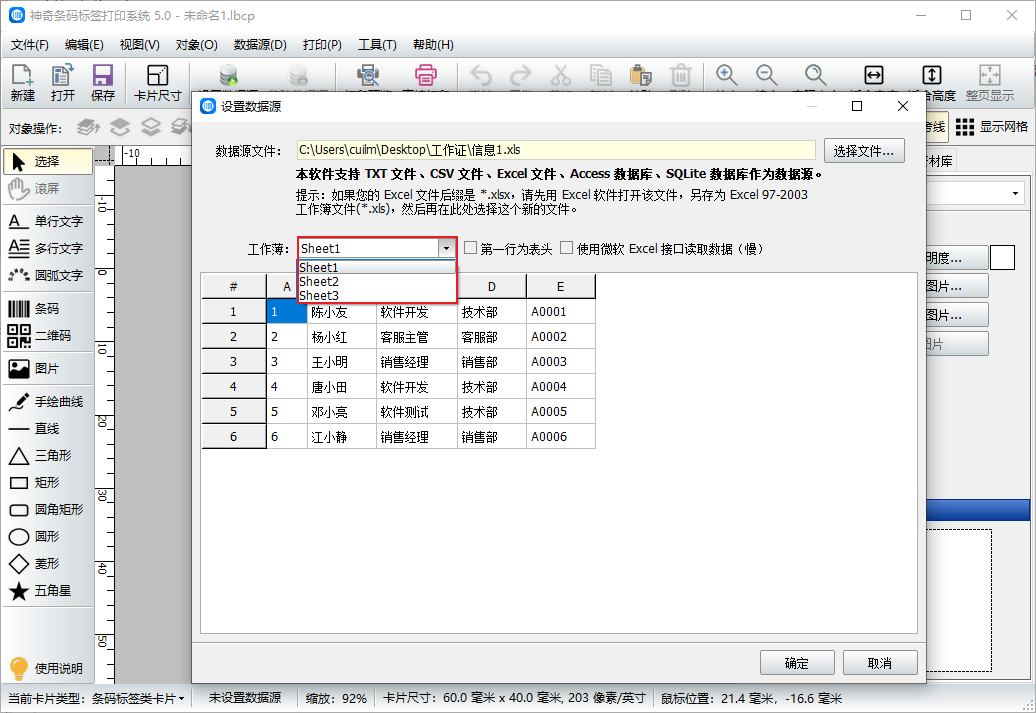
Task: Select the QR code (二维码) tool
Action: pos(47,336)
